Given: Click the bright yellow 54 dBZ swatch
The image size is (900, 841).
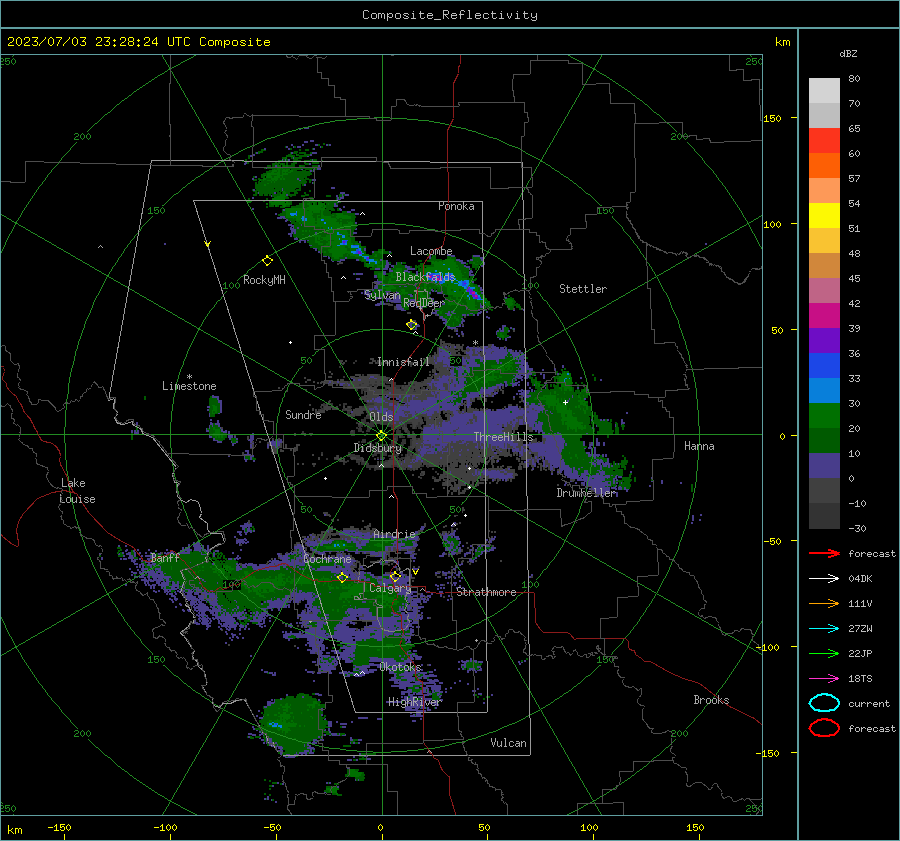Looking at the screenshot, I should [x=824, y=215].
